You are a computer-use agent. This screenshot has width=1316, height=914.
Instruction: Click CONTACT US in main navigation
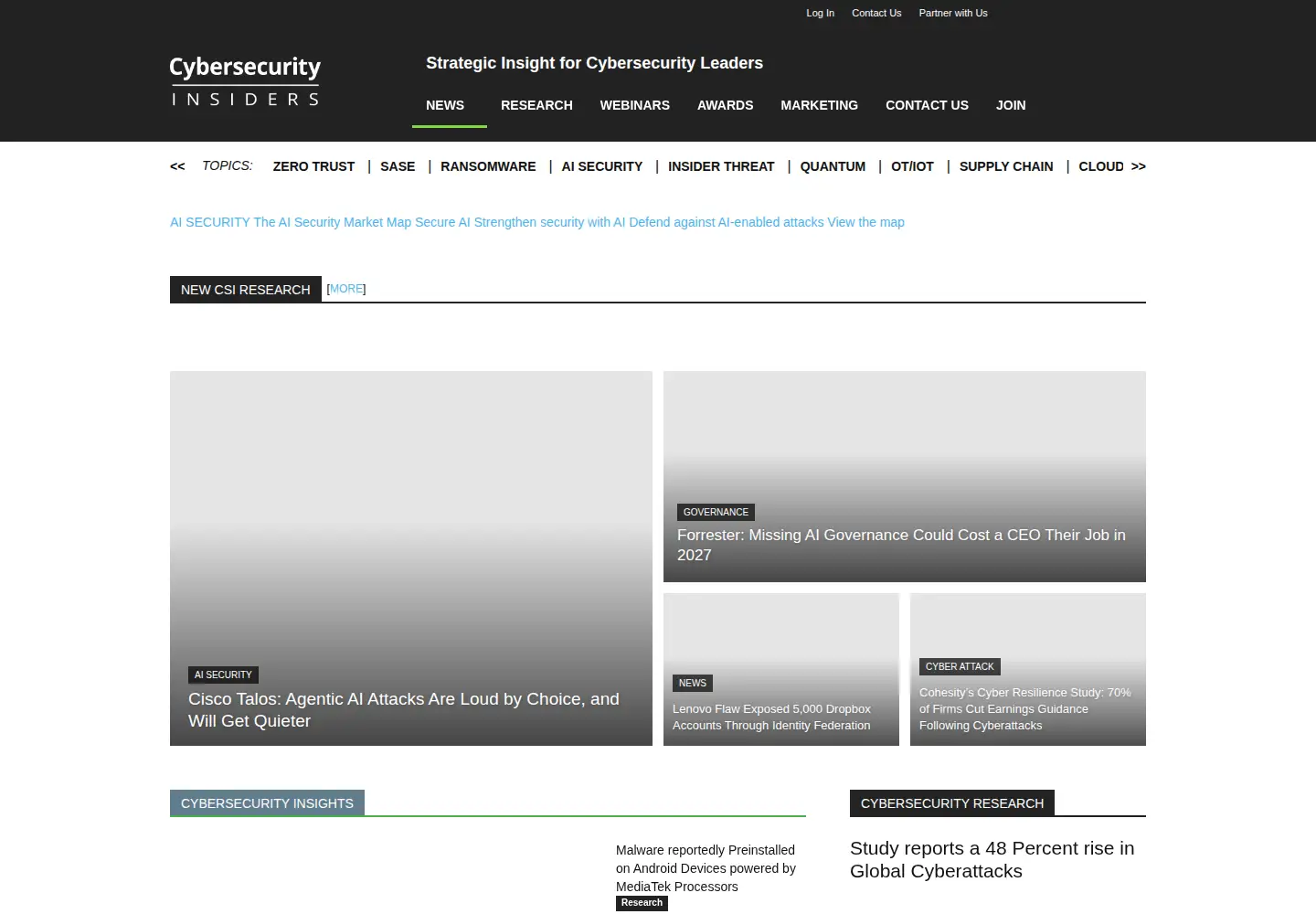point(927,105)
